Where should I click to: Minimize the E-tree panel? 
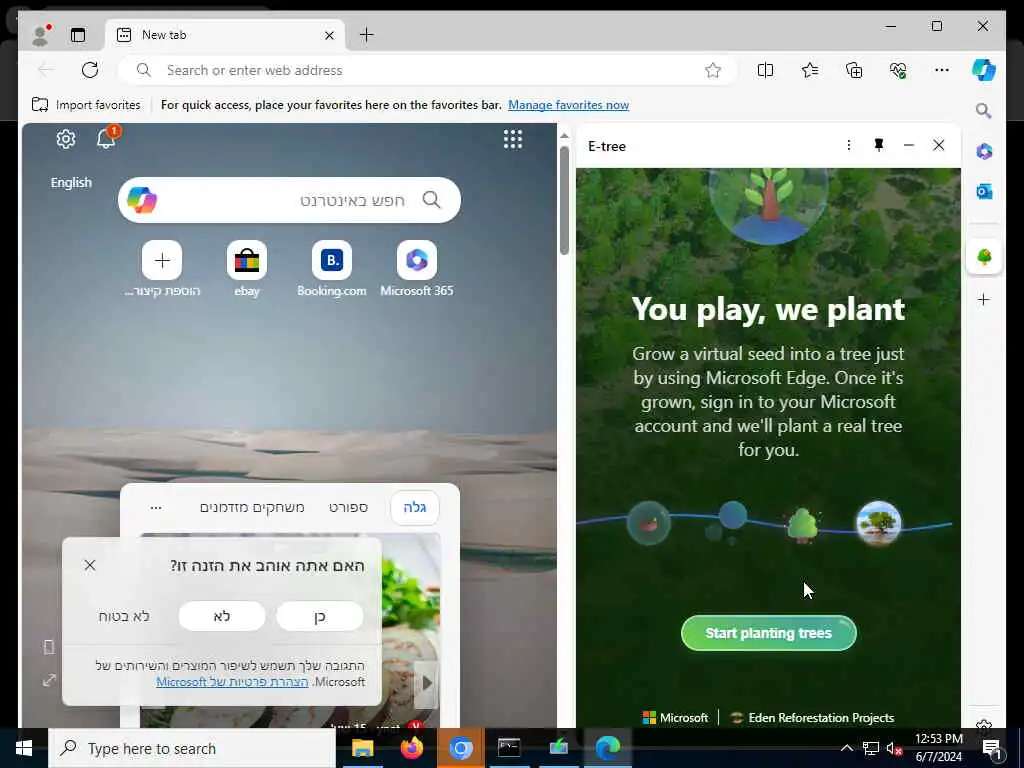(908, 145)
